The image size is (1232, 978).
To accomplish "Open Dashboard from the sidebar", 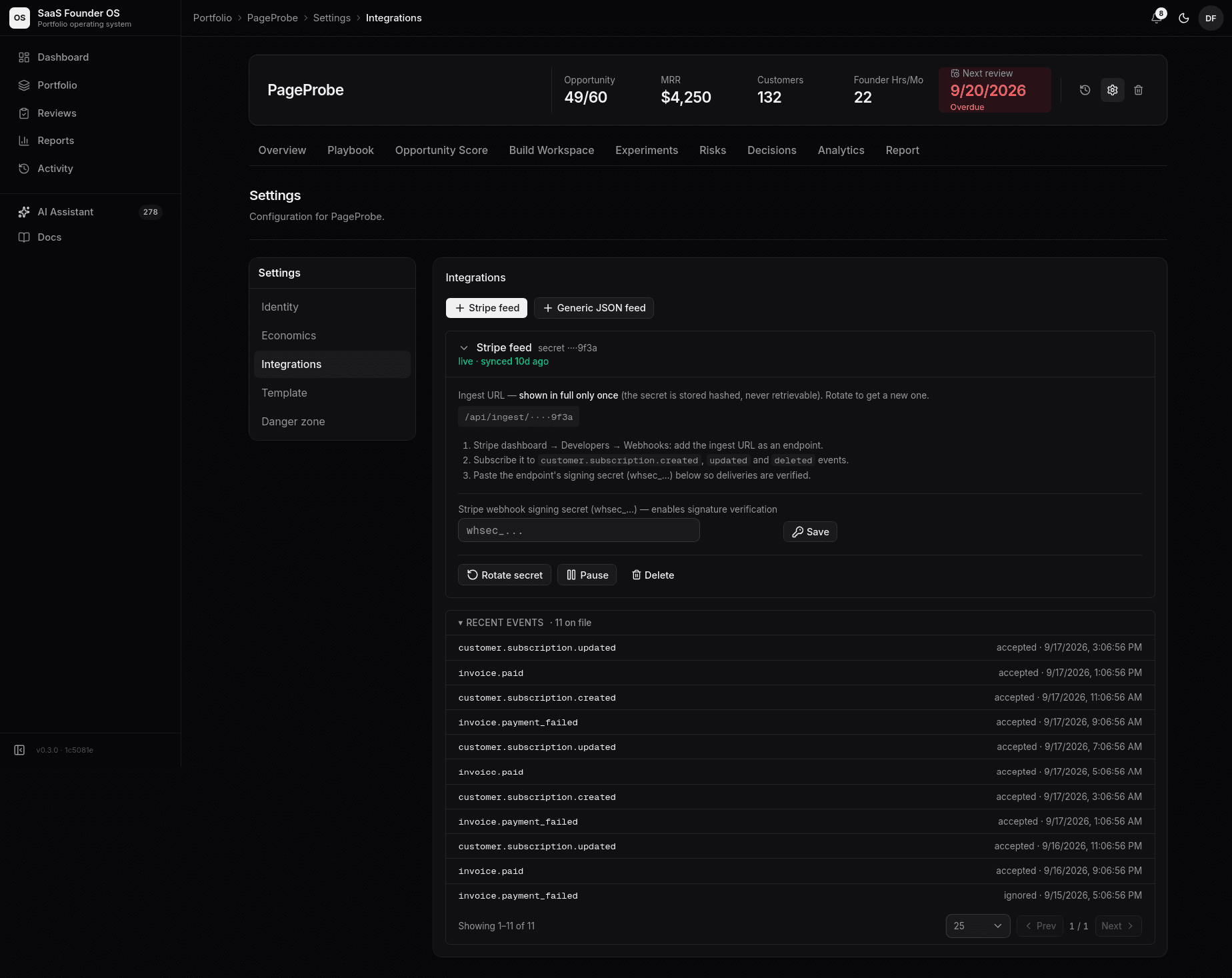I will point(90,57).
